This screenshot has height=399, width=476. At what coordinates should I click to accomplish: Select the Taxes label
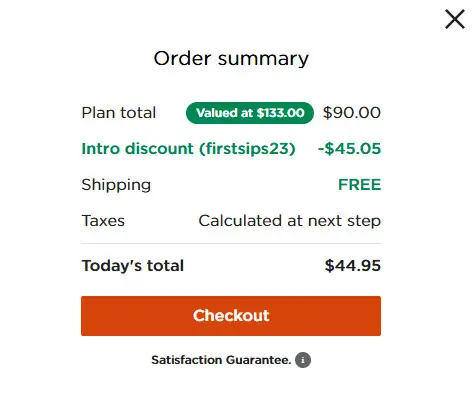click(103, 221)
